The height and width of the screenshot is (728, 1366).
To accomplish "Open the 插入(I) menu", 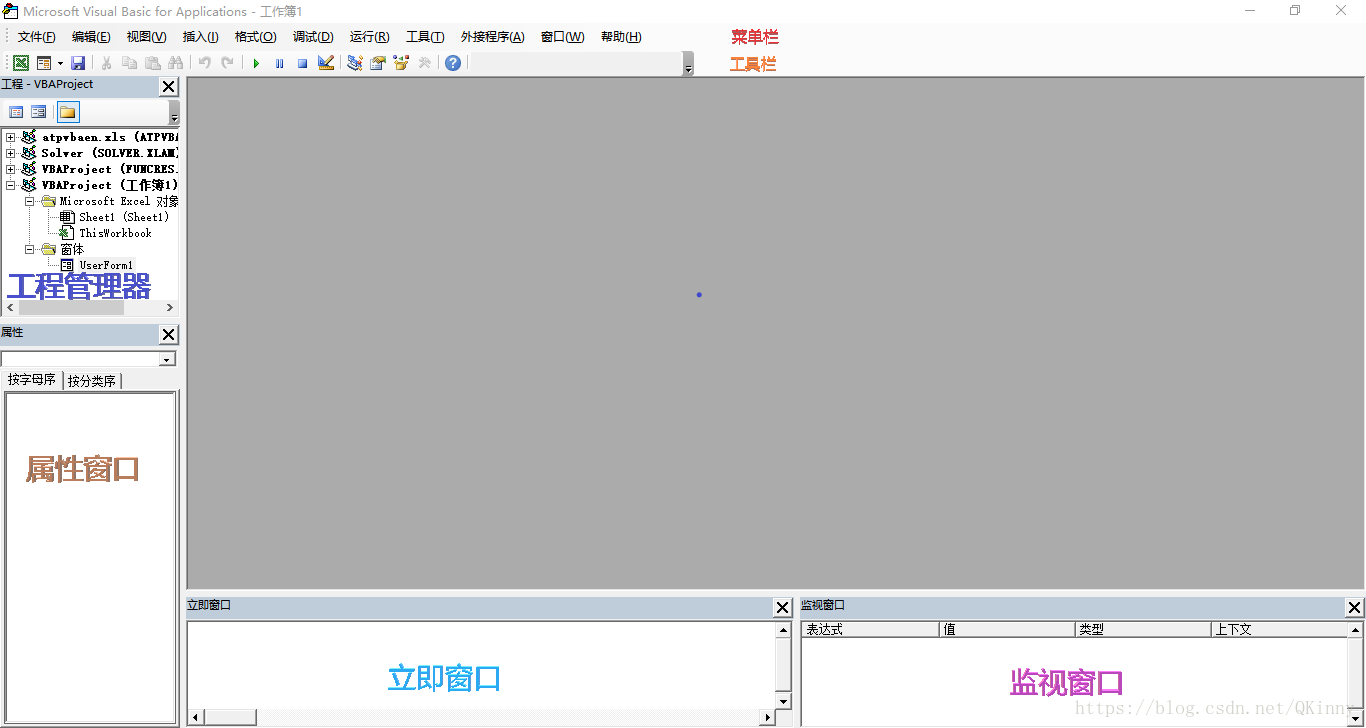I will click(x=200, y=37).
